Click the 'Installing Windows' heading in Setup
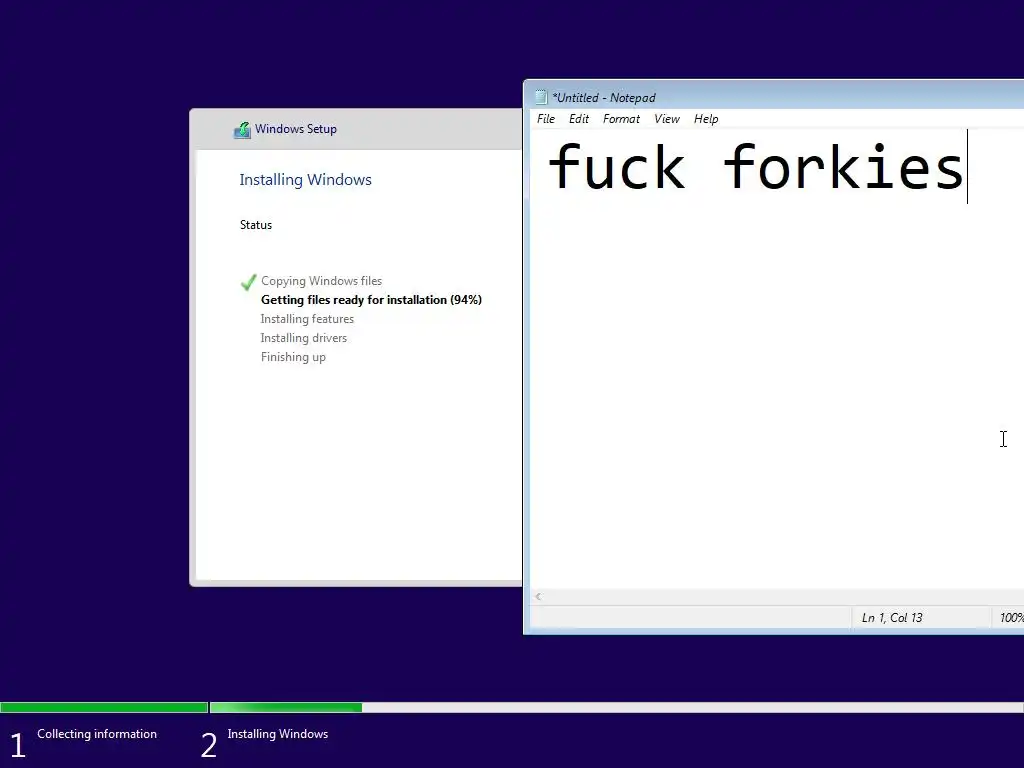The width and height of the screenshot is (1024, 768). 306,180
